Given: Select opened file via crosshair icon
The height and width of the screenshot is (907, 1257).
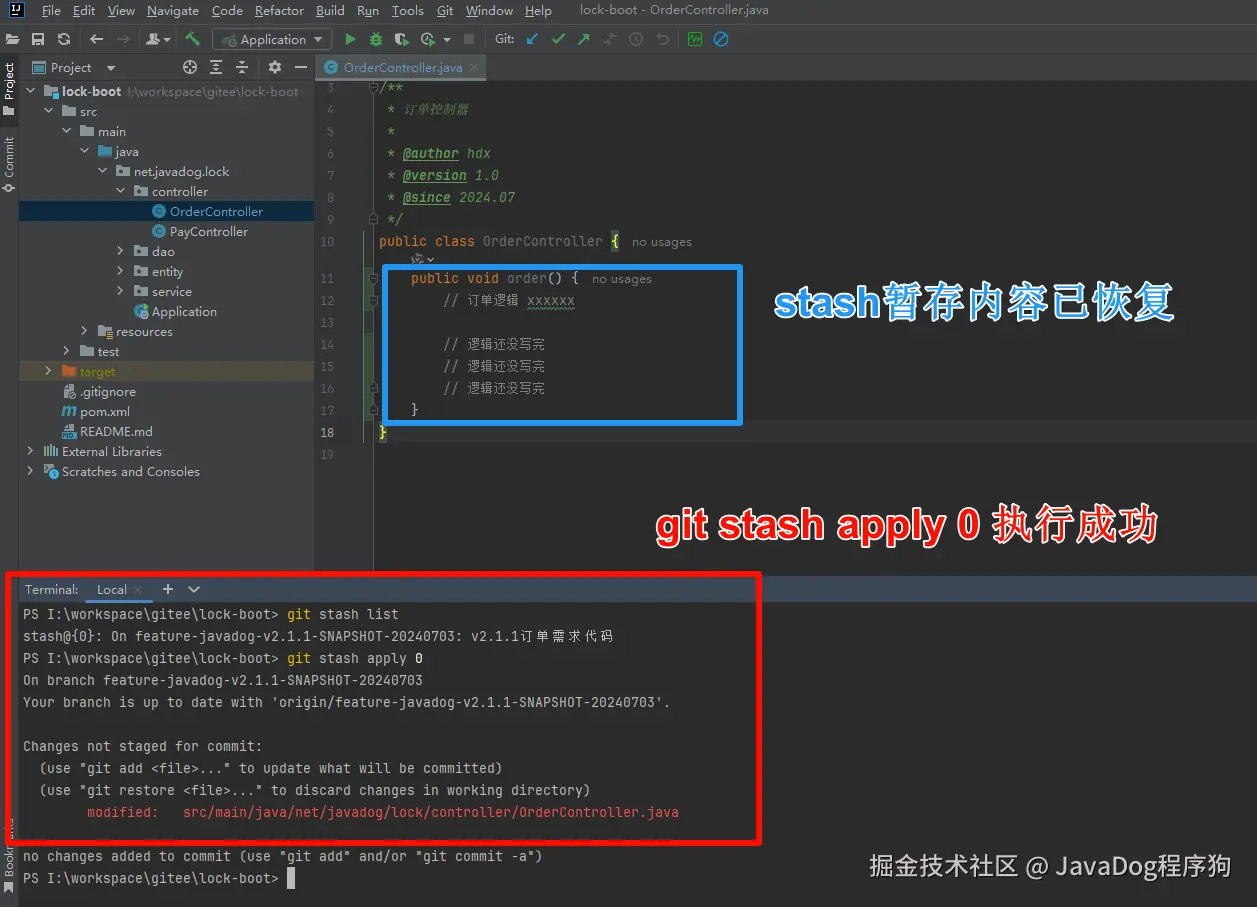Looking at the screenshot, I should (x=190, y=67).
